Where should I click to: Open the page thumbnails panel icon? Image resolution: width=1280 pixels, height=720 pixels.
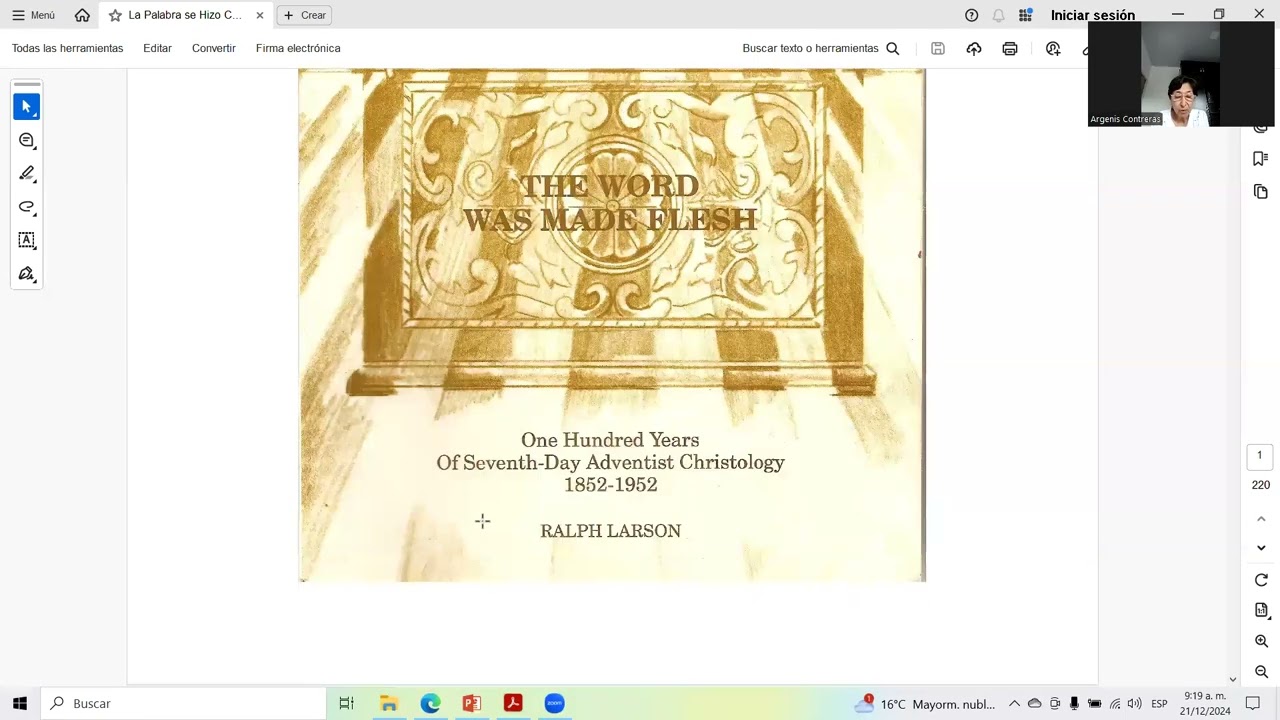pos(1260,191)
